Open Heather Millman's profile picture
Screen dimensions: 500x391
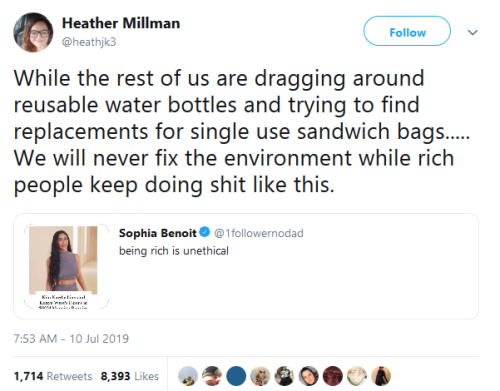click(x=33, y=32)
